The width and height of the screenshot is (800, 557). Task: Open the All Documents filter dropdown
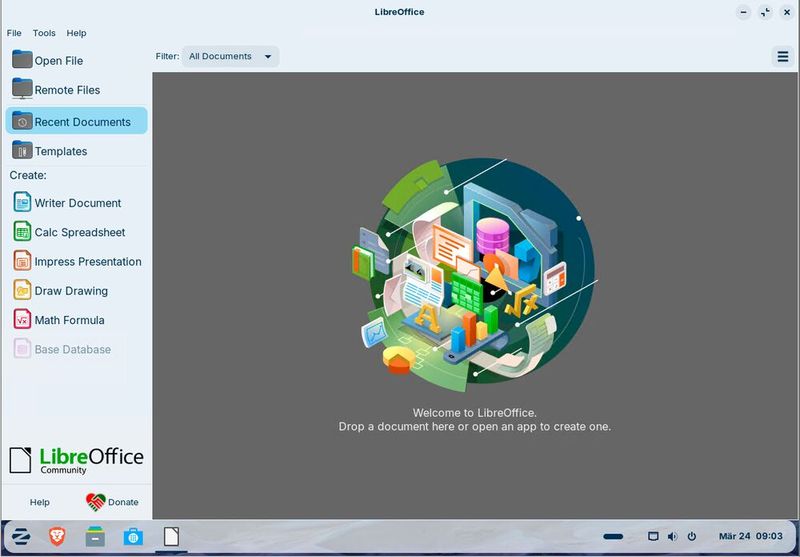pyautogui.click(x=231, y=56)
